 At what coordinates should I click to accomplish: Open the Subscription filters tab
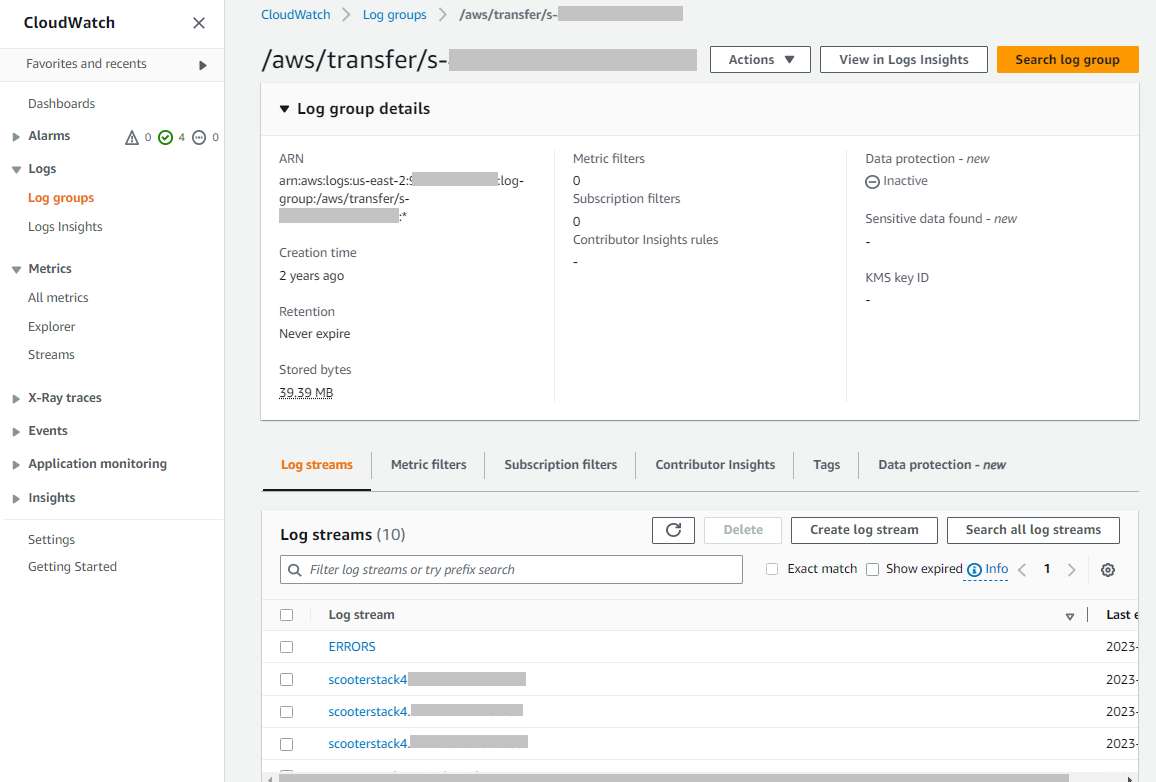point(560,465)
